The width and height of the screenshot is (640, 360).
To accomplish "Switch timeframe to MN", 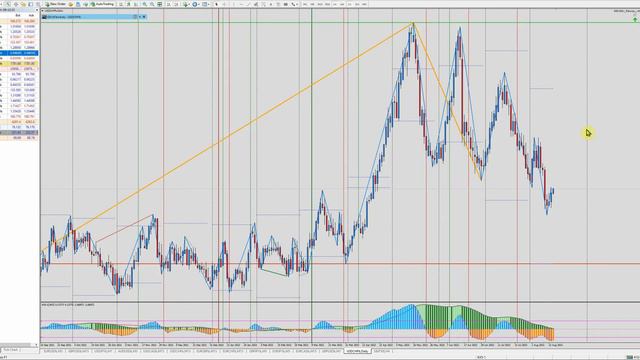I will point(364,4).
